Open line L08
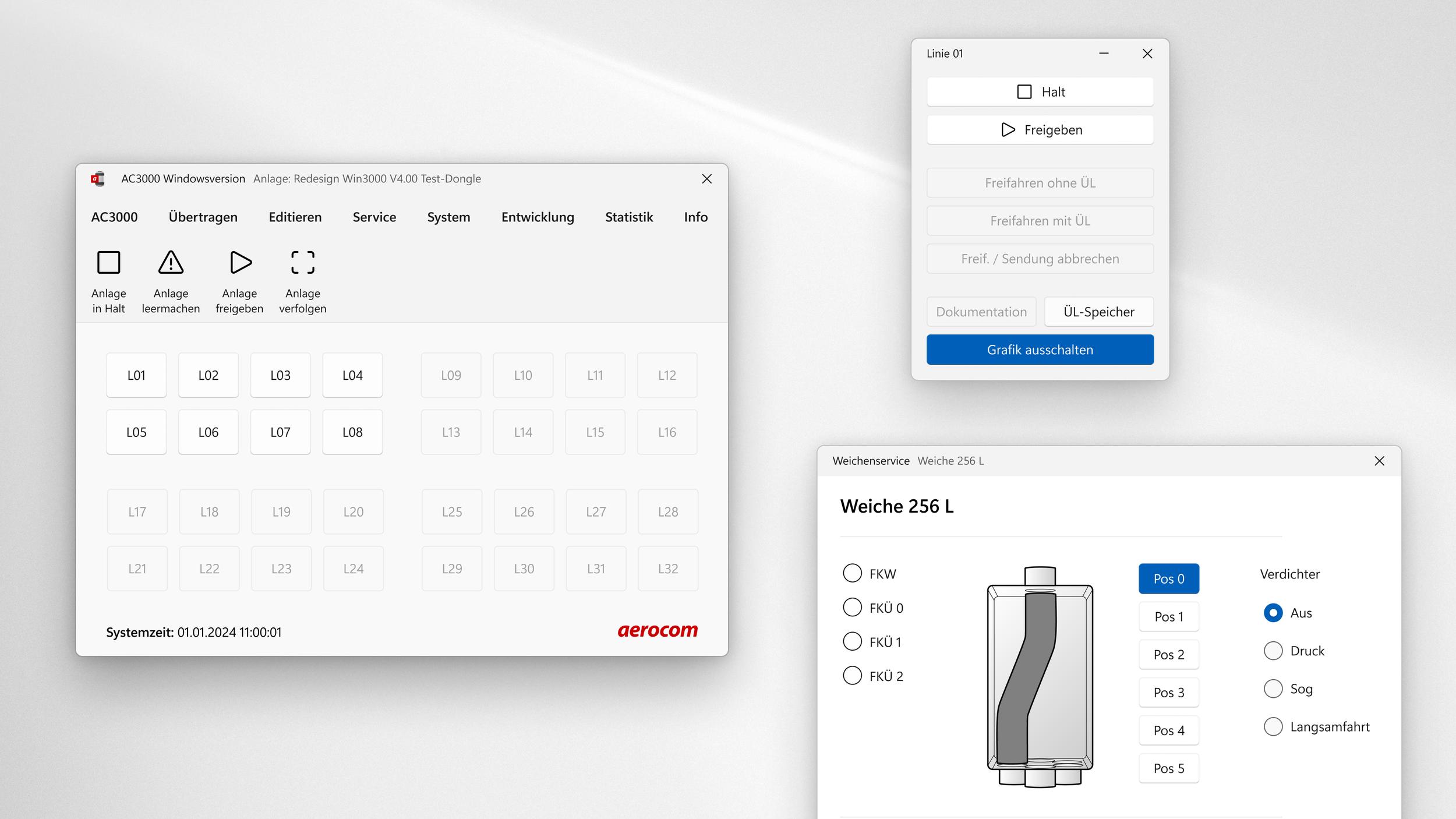Screen dimensions: 1456x819 tap(352, 432)
